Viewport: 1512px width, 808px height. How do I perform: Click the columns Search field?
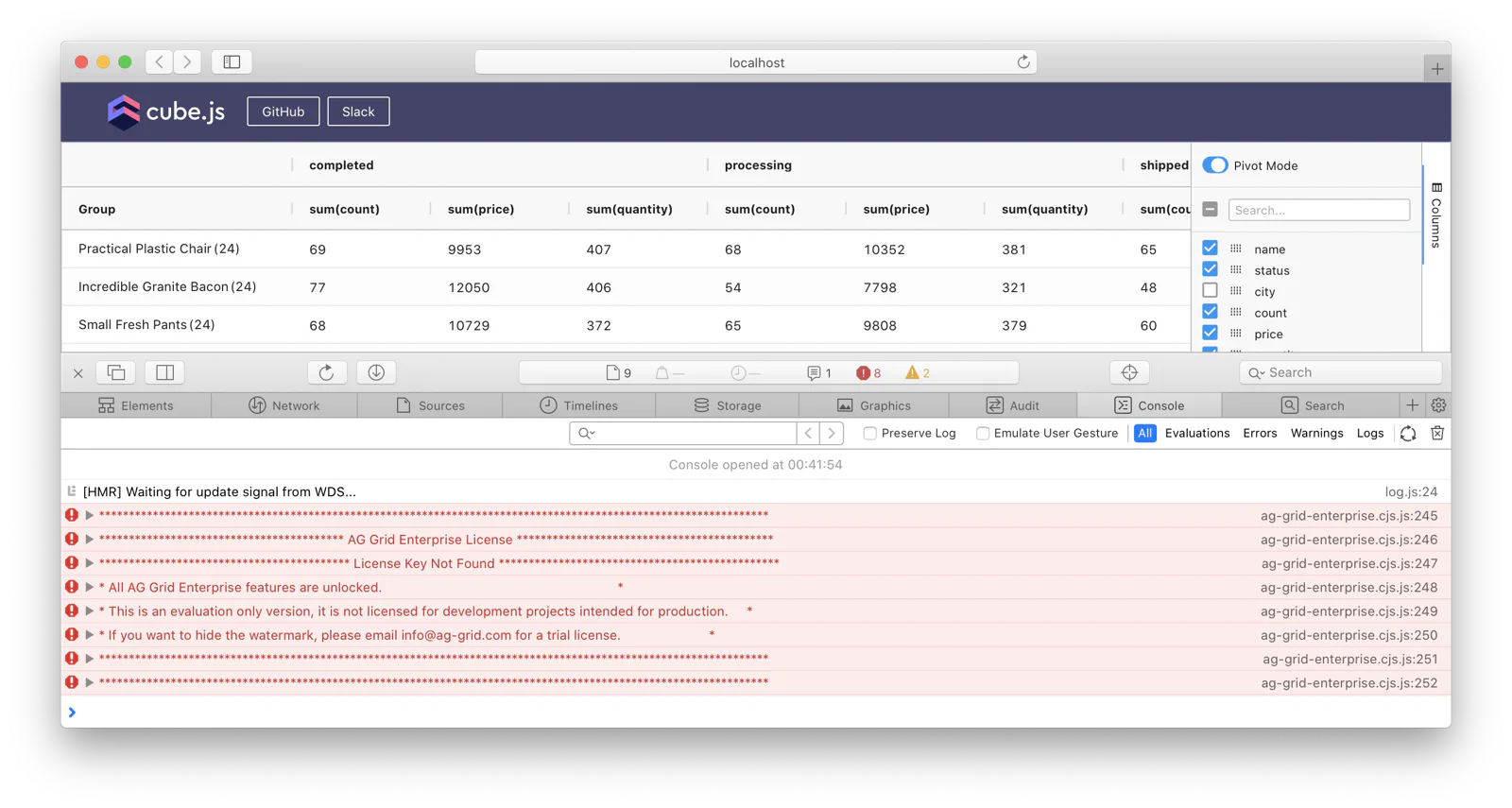click(x=1318, y=210)
